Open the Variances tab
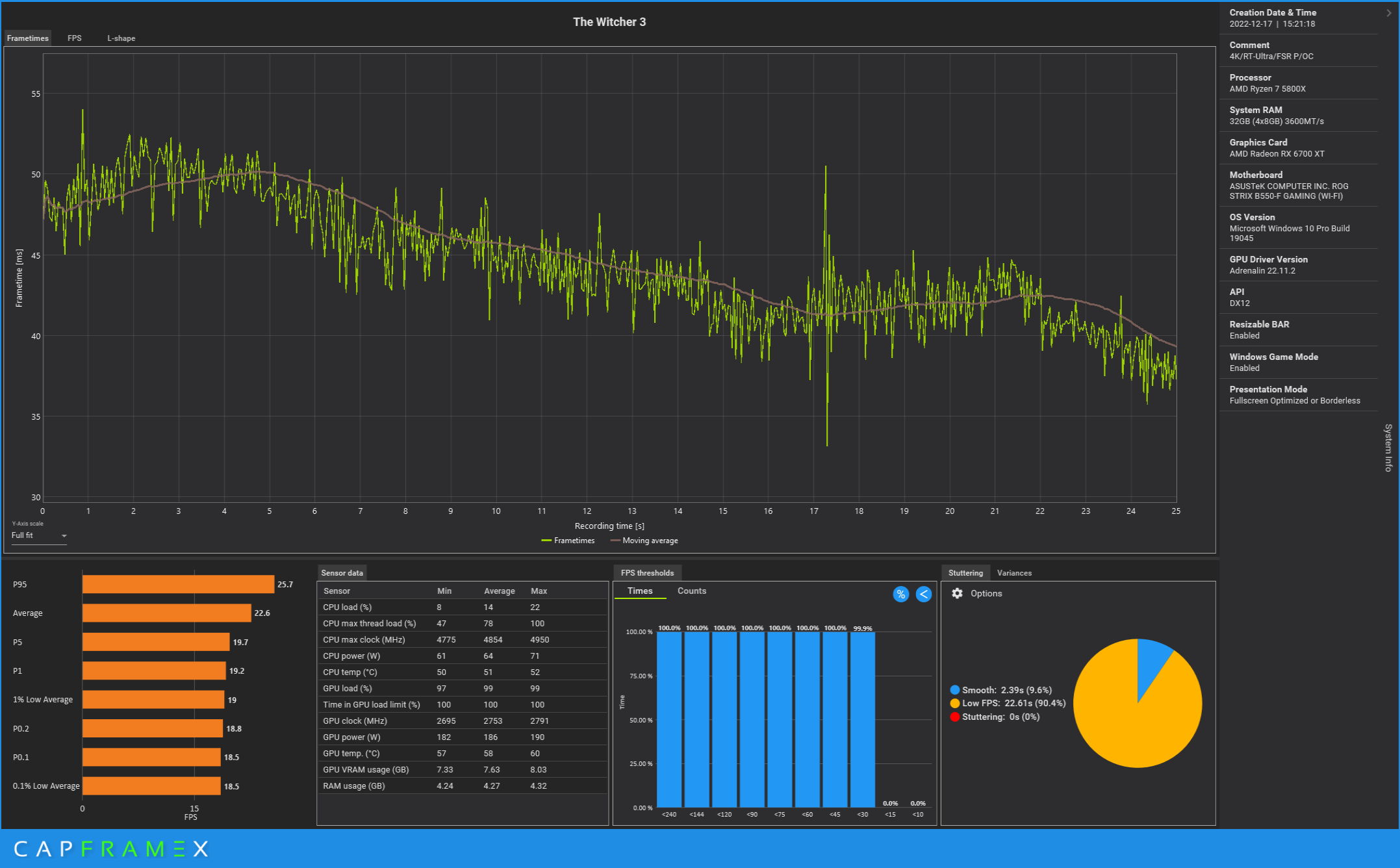This screenshot has height=868, width=1400. coord(1013,573)
